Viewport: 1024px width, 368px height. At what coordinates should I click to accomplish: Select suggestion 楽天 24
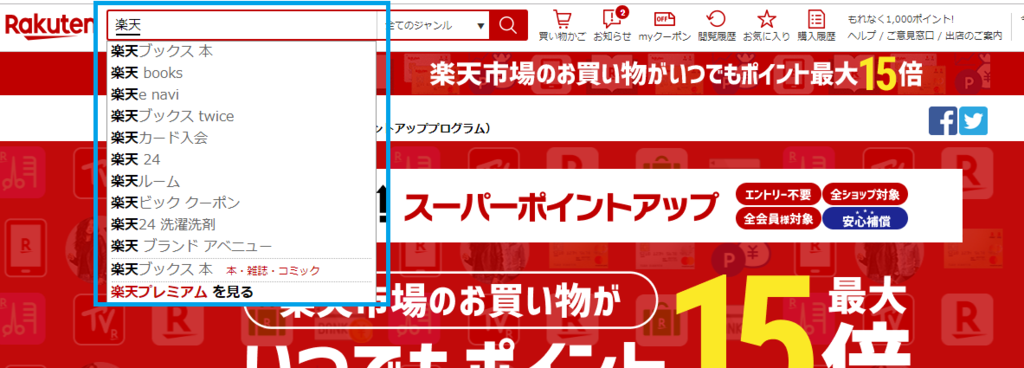tap(242, 159)
